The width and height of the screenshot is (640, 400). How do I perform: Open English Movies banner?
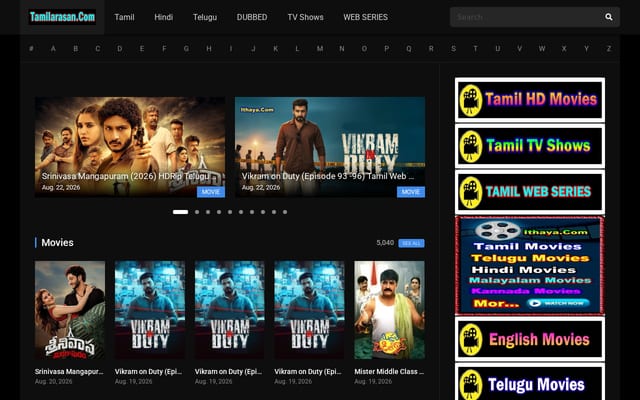tap(530, 339)
